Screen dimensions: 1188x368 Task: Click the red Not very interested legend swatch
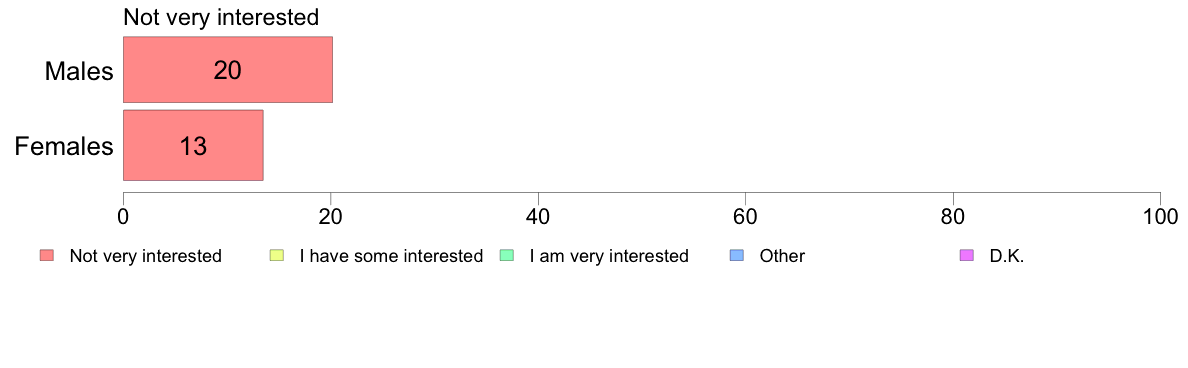(47, 256)
